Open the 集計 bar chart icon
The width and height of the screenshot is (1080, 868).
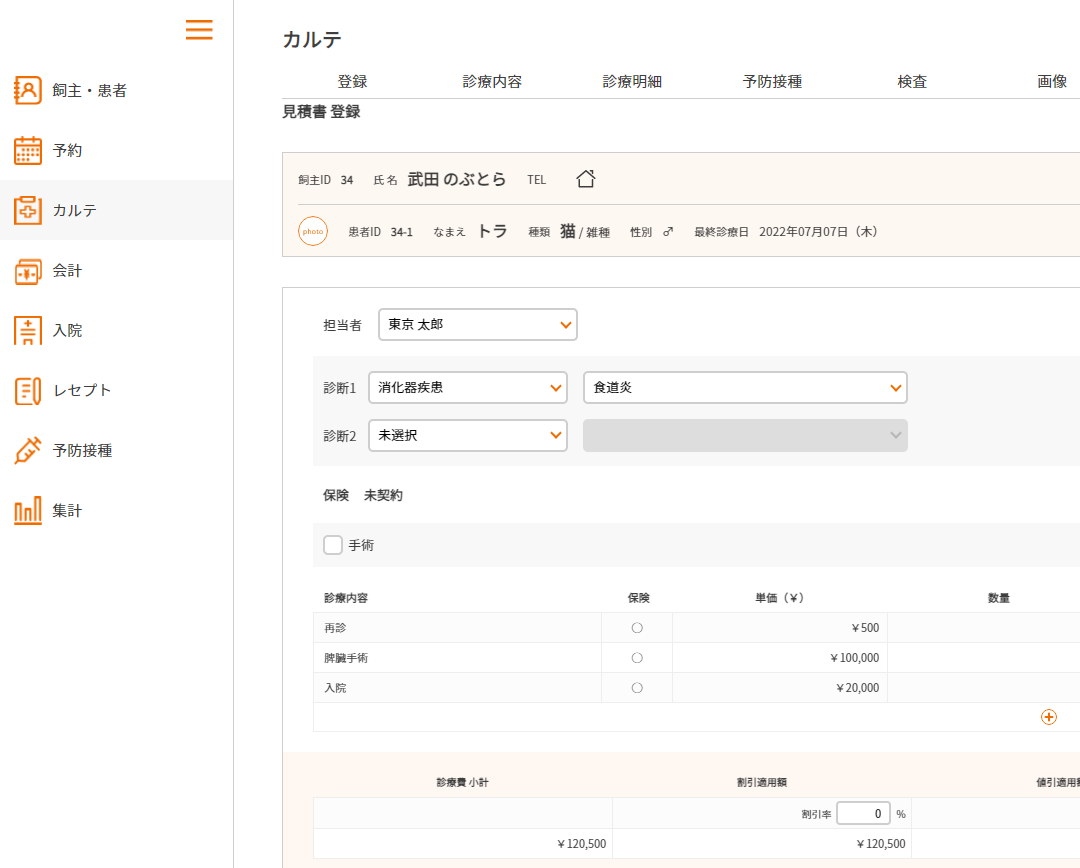point(28,510)
